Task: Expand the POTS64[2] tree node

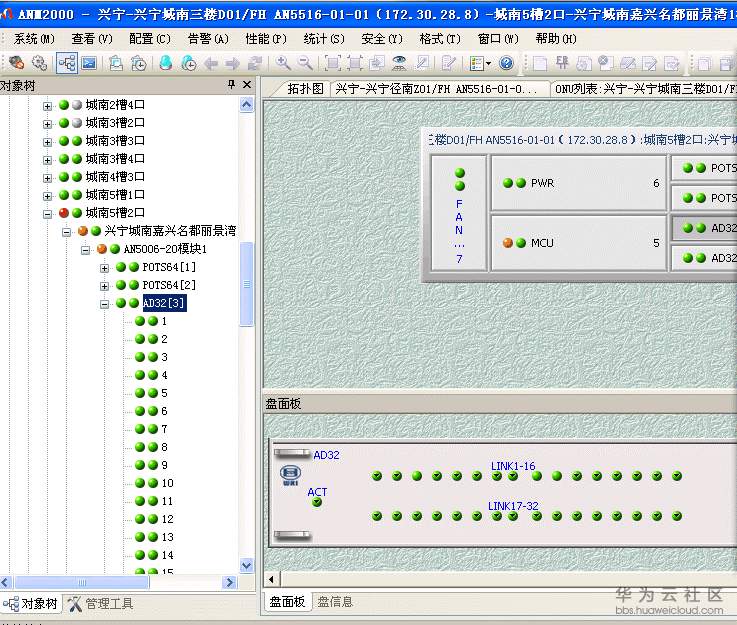Action: click(104, 286)
